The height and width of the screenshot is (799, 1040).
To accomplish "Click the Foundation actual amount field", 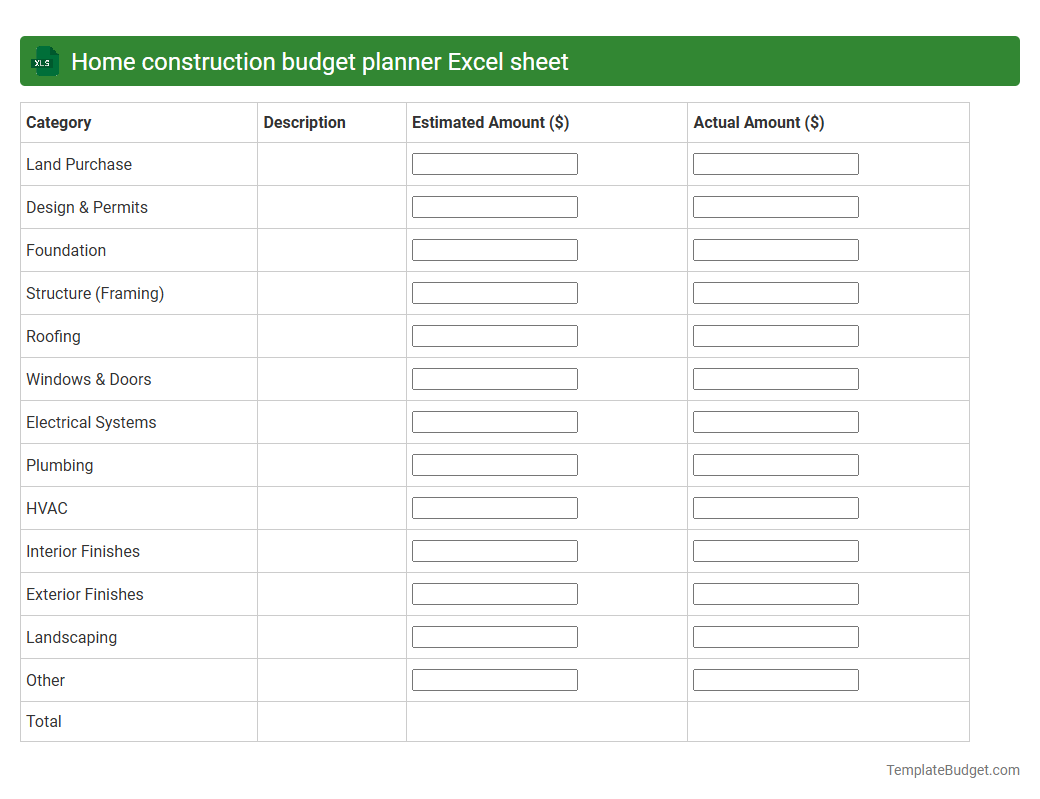I will point(775,249).
